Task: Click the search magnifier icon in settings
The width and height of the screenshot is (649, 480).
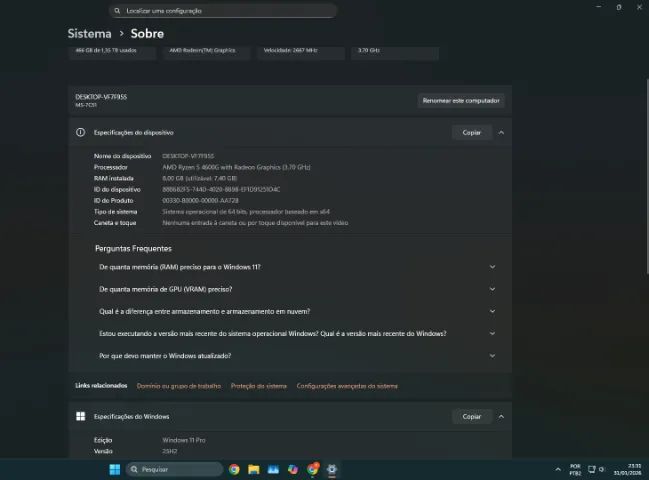Action: tap(117, 11)
